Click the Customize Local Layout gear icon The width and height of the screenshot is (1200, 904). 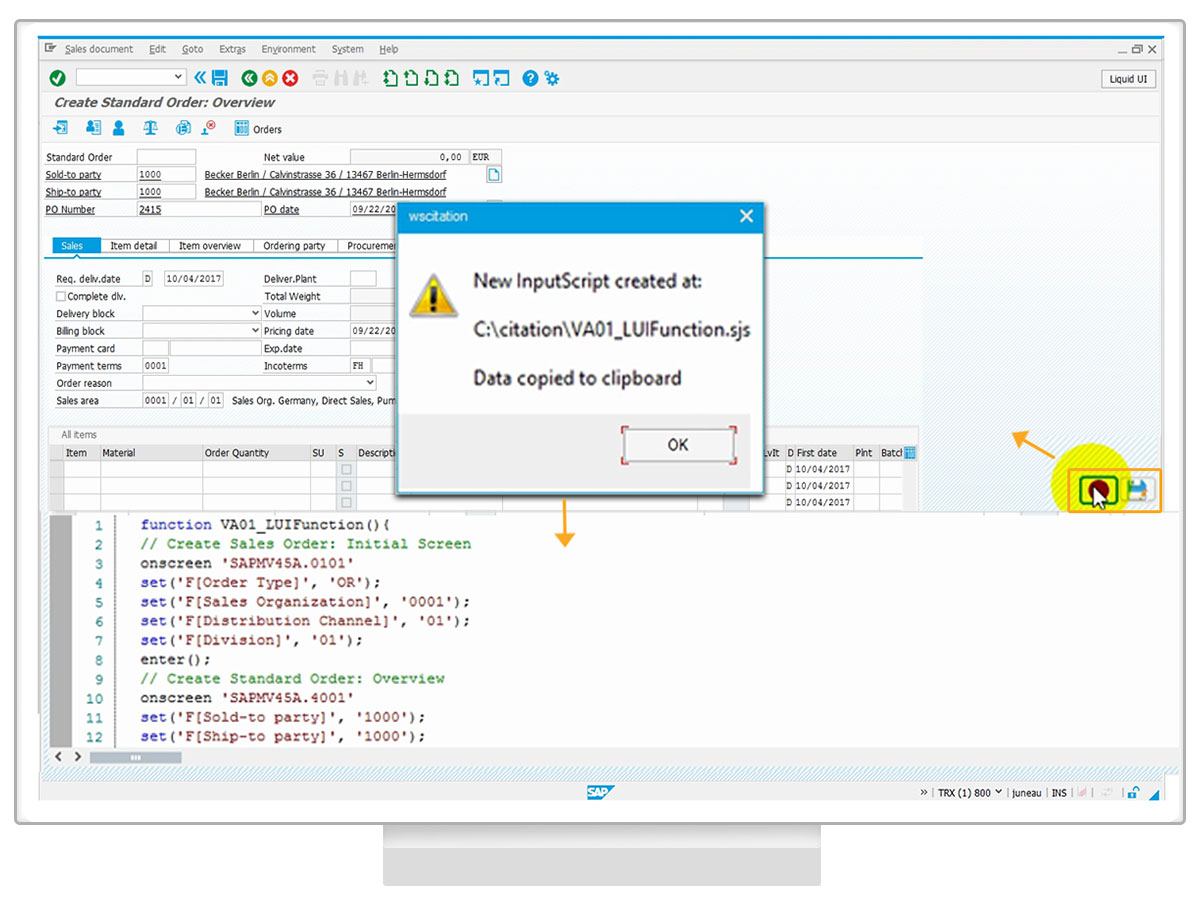click(x=551, y=78)
